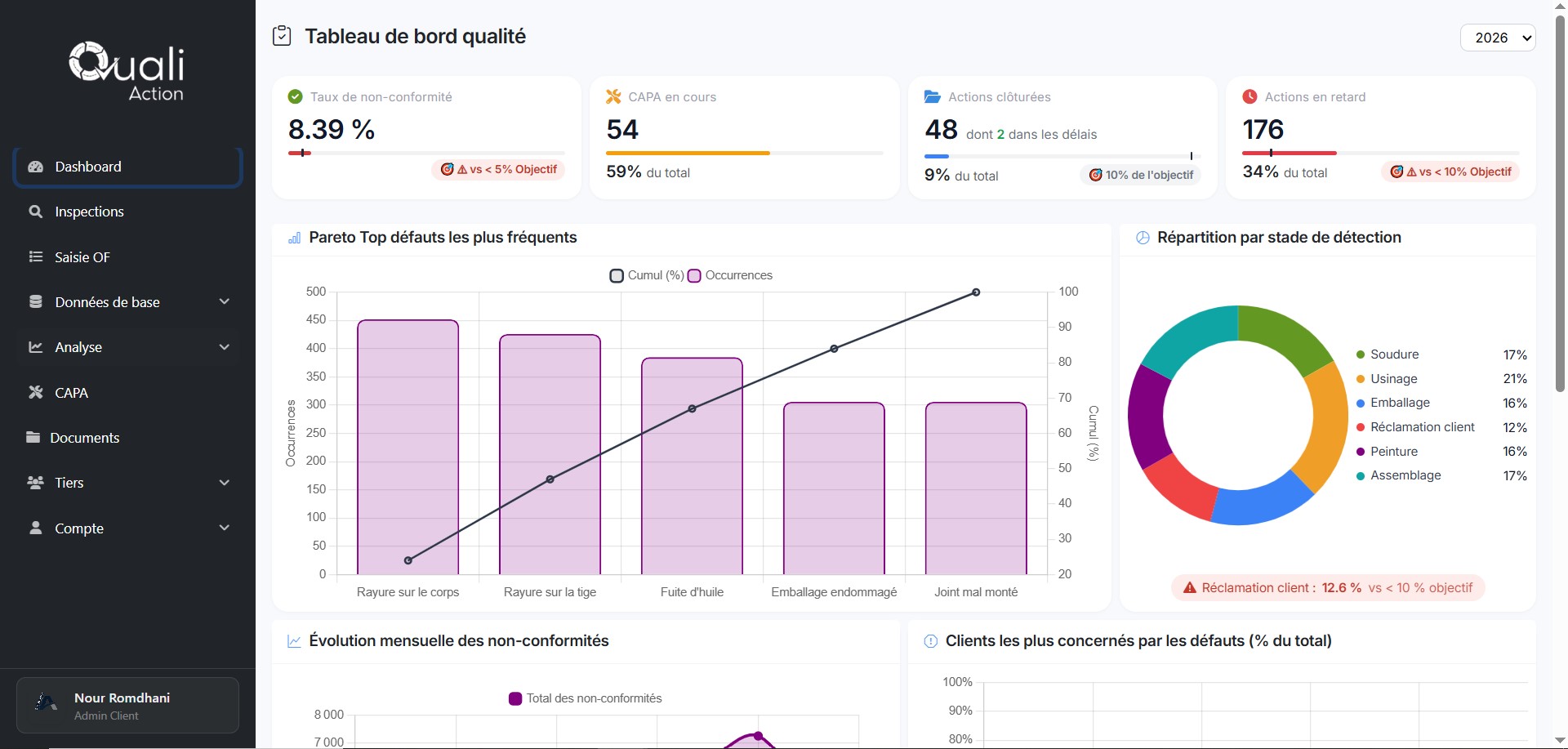Toggle the Occurrences legend series
The width and height of the screenshot is (1568, 749).
point(730,275)
